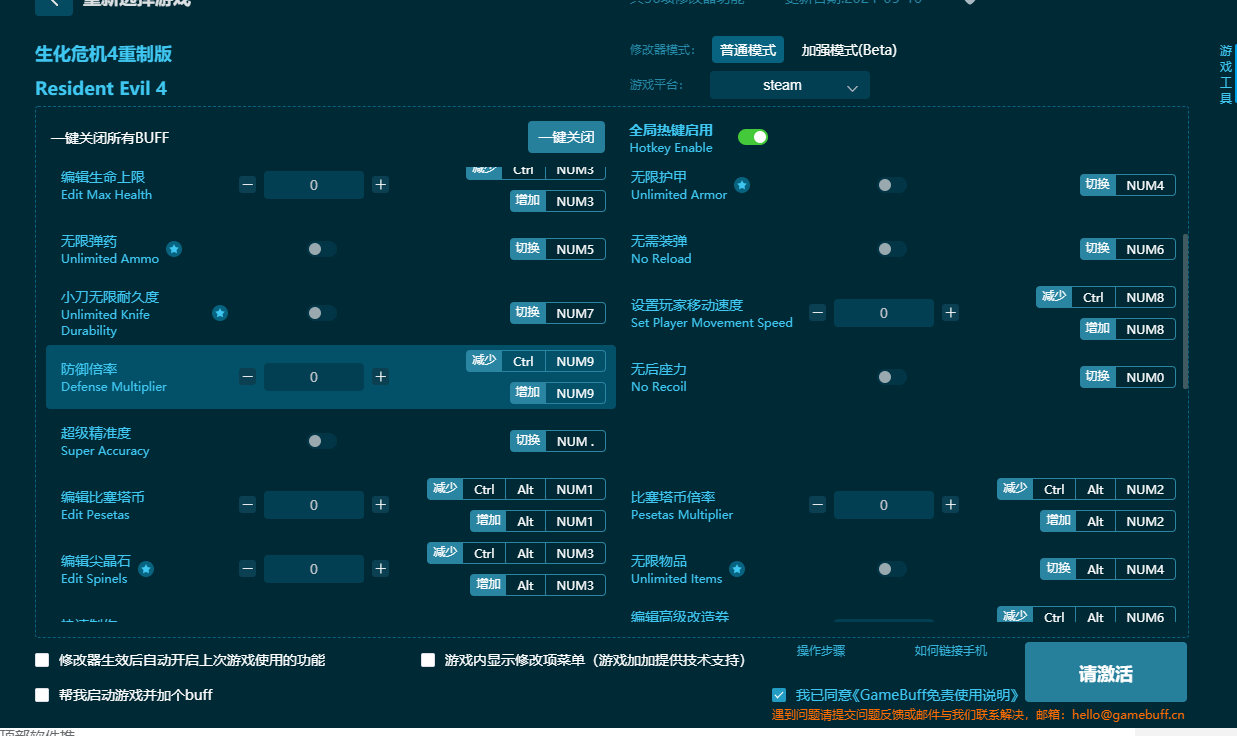Click the star icon next to Unlimited Armor

coord(742,185)
